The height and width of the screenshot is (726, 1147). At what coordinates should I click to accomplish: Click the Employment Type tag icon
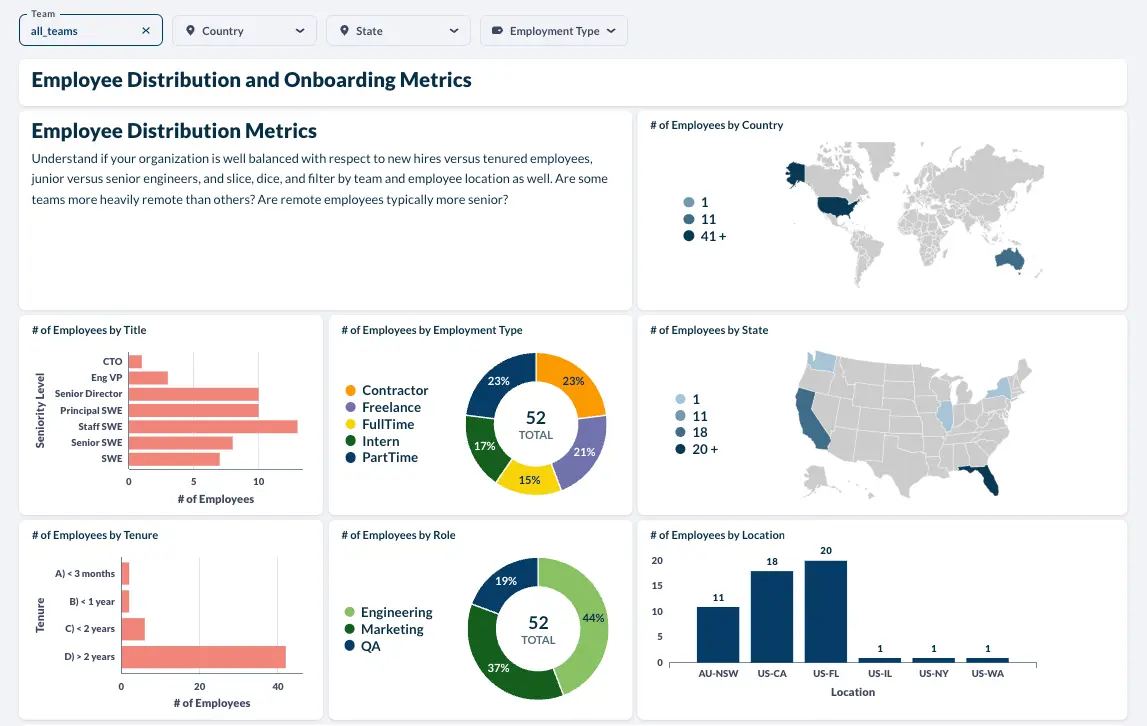pos(497,31)
